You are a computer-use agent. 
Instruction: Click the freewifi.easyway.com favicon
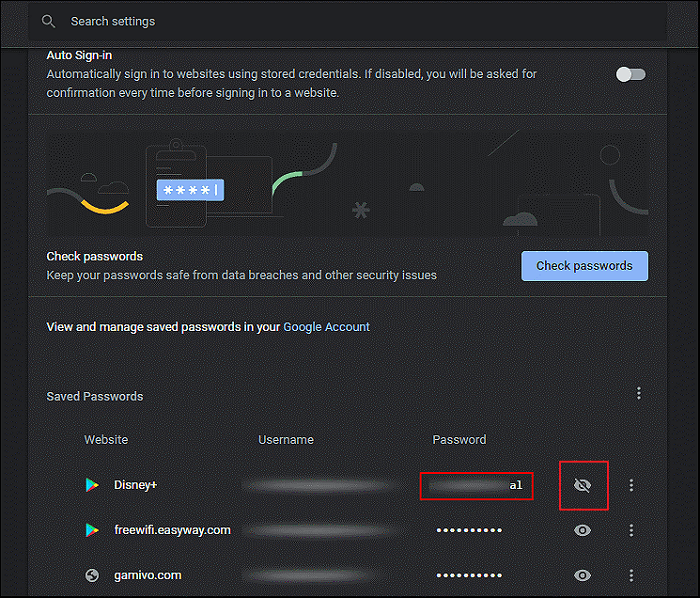coord(92,530)
